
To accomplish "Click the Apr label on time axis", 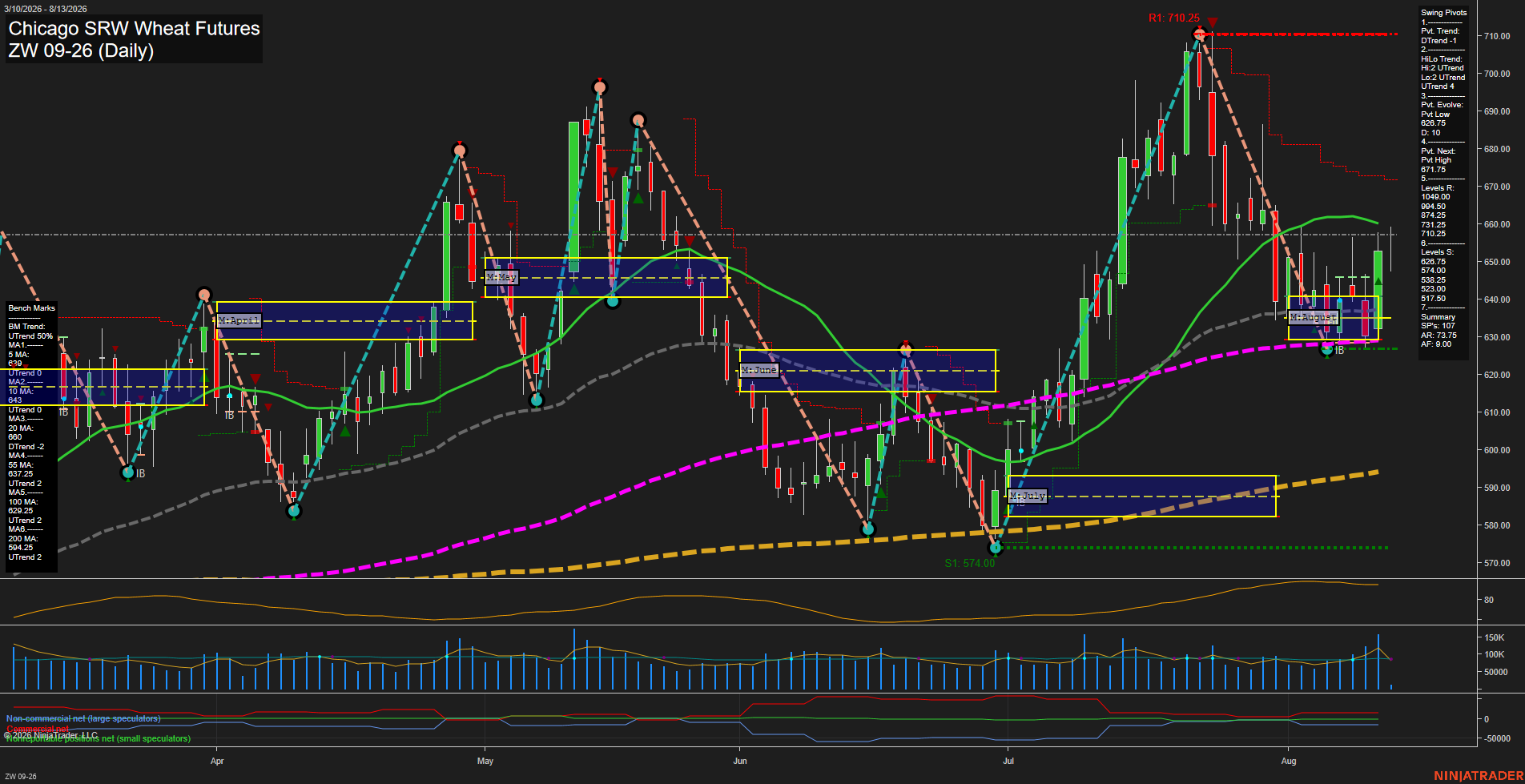I will [217, 761].
